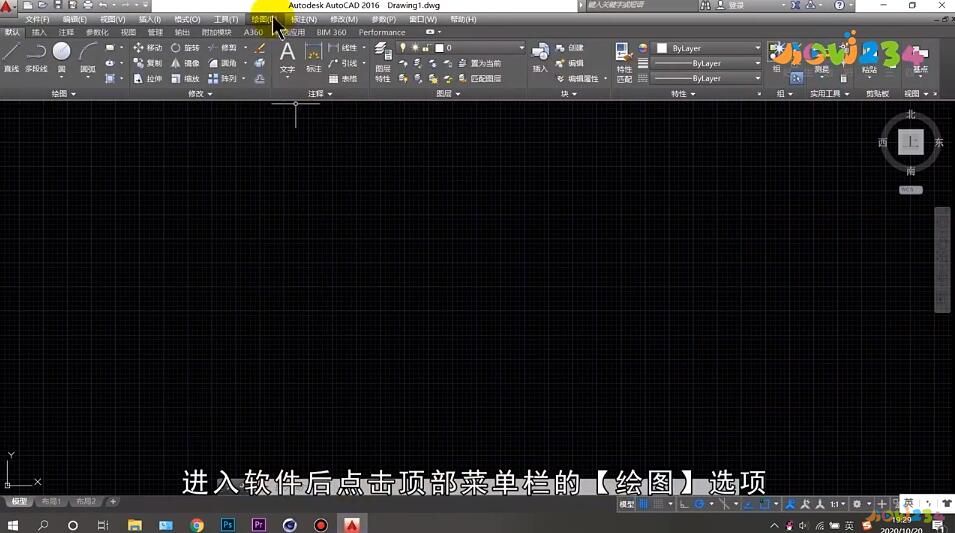Screen dimensions: 955x533
Task: Toggle layer 0 lock icon
Action: click(426, 48)
